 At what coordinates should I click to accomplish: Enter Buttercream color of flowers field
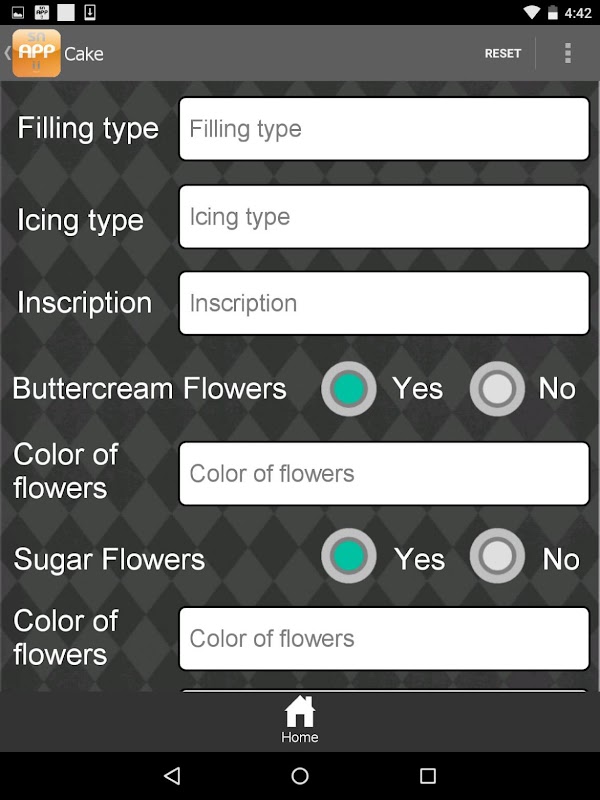384,473
